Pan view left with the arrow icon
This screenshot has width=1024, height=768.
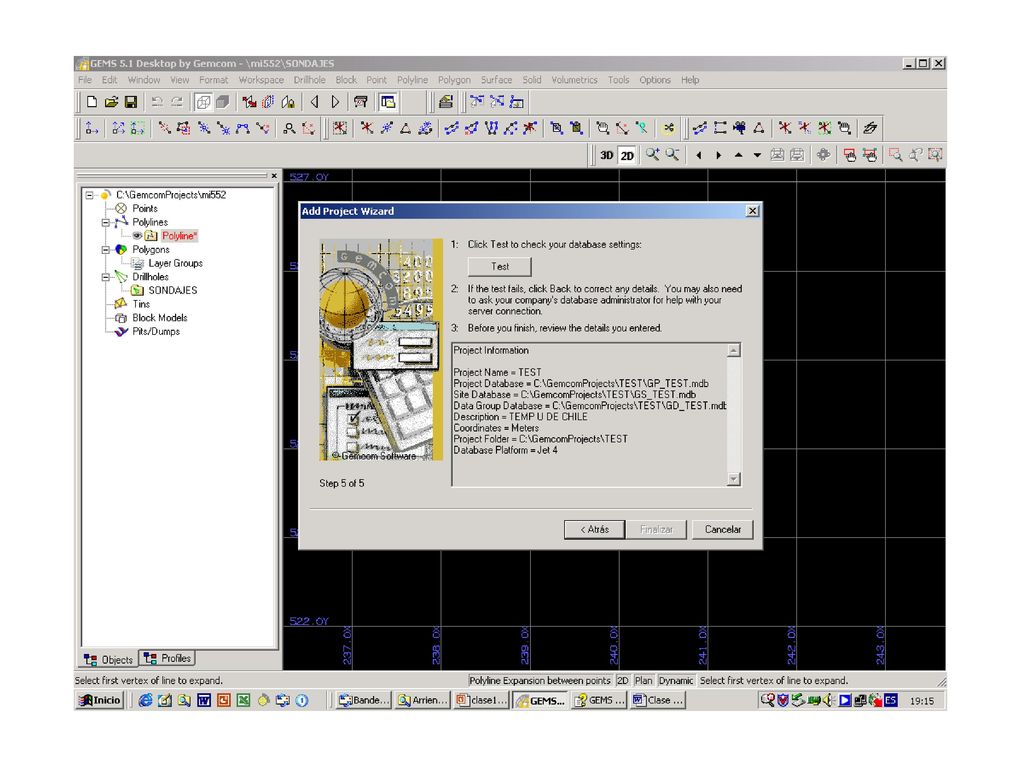click(x=699, y=155)
